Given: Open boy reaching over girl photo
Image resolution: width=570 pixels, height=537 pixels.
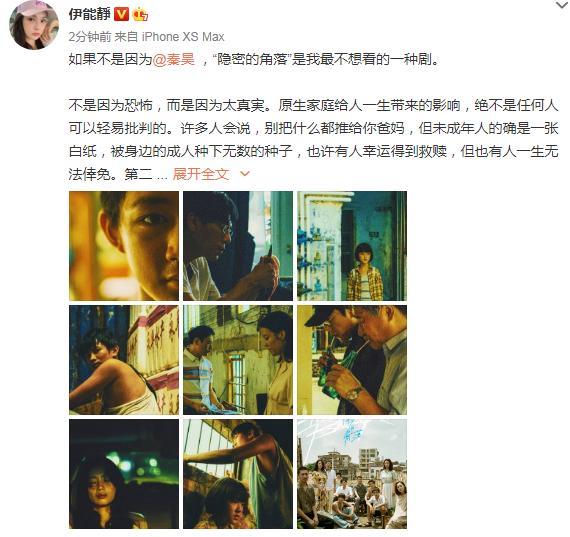Looking at the screenshot, I should click(238, 474).
